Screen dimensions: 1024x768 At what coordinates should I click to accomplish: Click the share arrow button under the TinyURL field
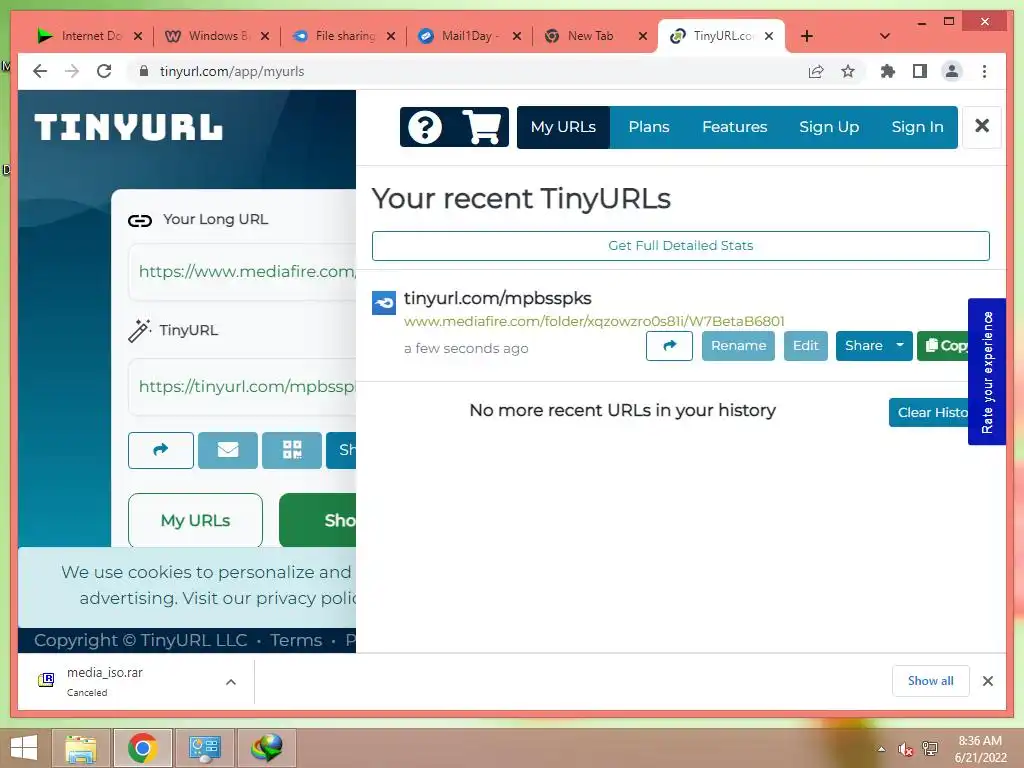[x=161, y=450]
